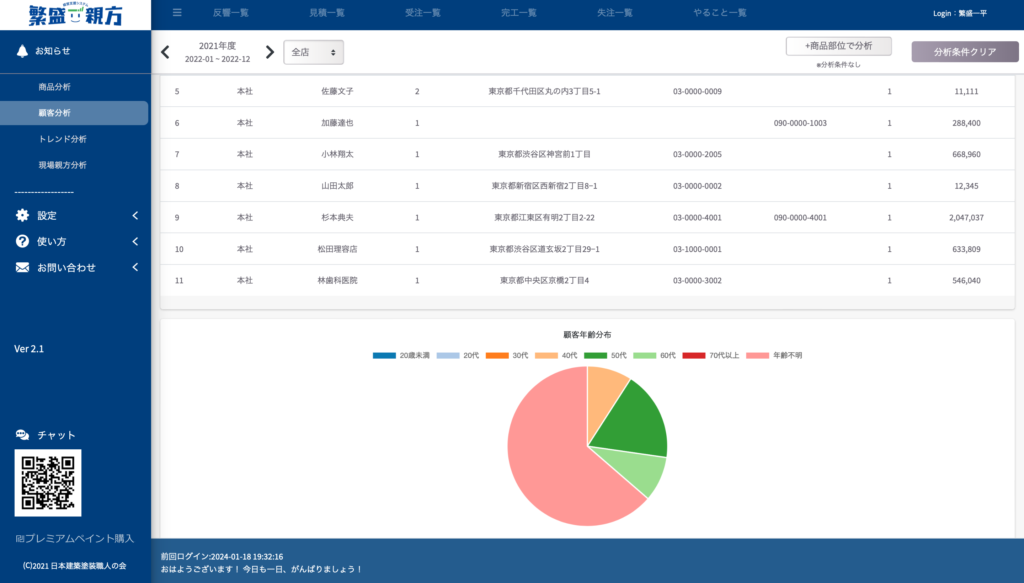Click the chat QR code image

(48, 482)
